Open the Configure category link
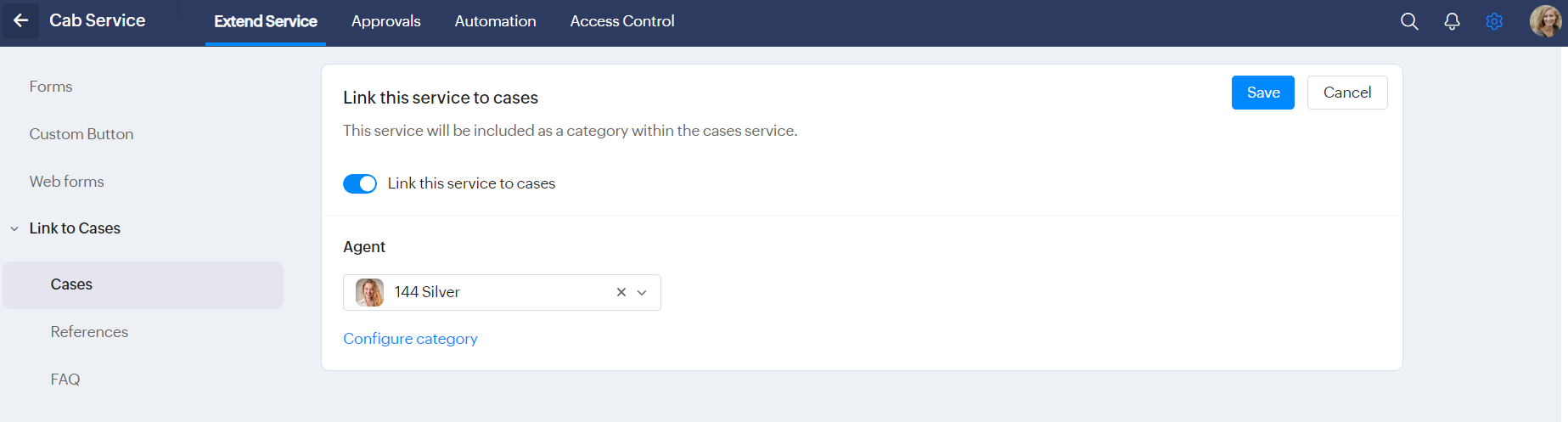This screenshot has height=422, width=1568. [x=410, y=339]
